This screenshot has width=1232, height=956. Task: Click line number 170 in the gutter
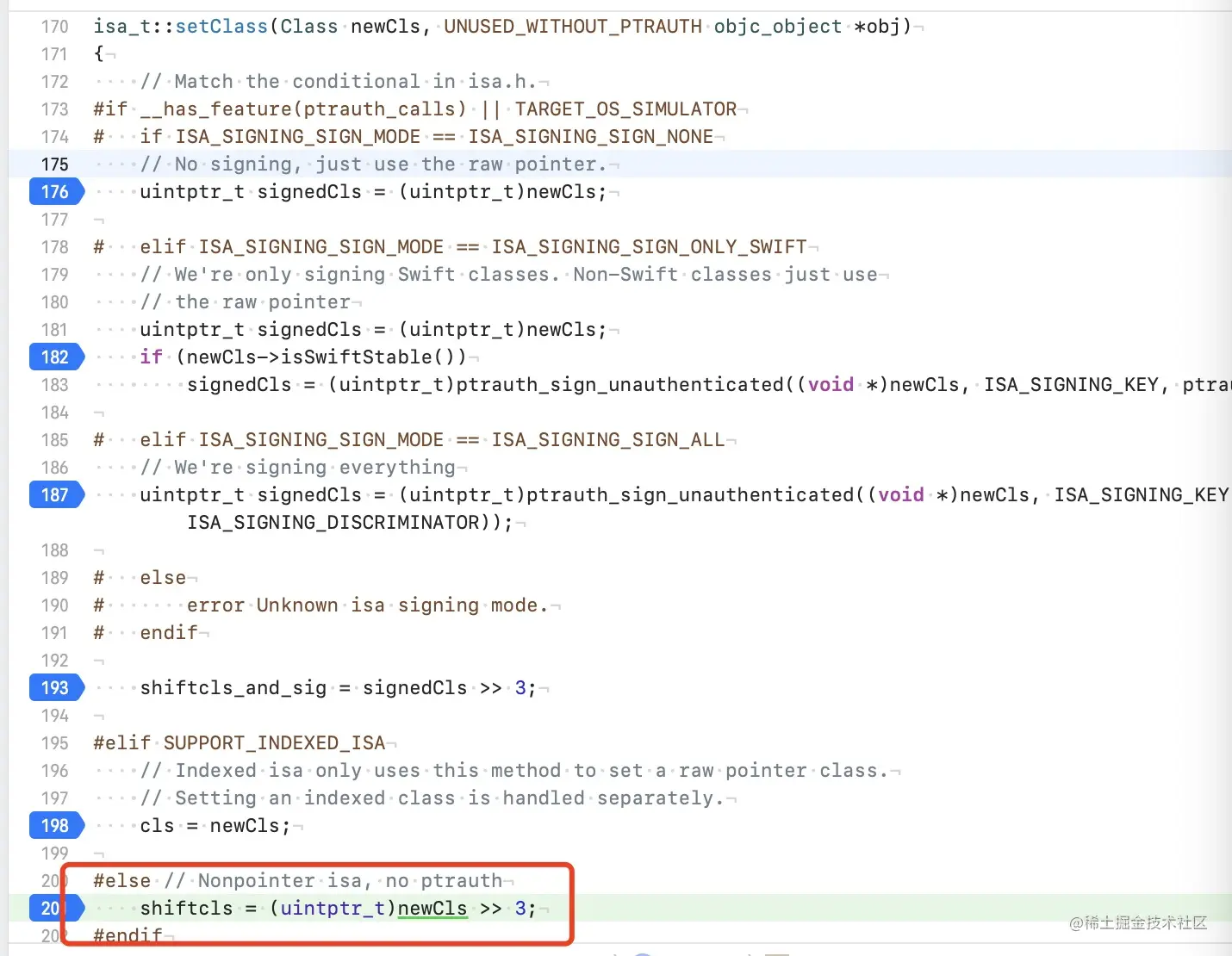54,26
